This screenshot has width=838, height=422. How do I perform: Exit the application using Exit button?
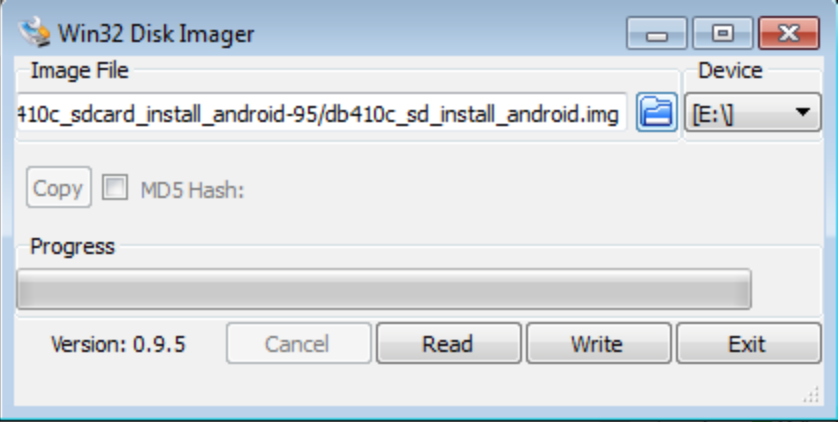[749, 343]
